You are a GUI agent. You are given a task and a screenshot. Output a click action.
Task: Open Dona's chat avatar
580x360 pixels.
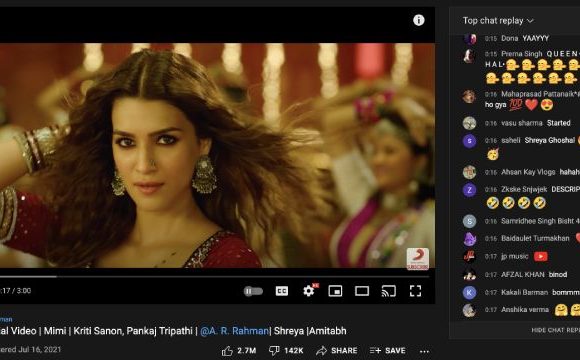pos(470,38)
